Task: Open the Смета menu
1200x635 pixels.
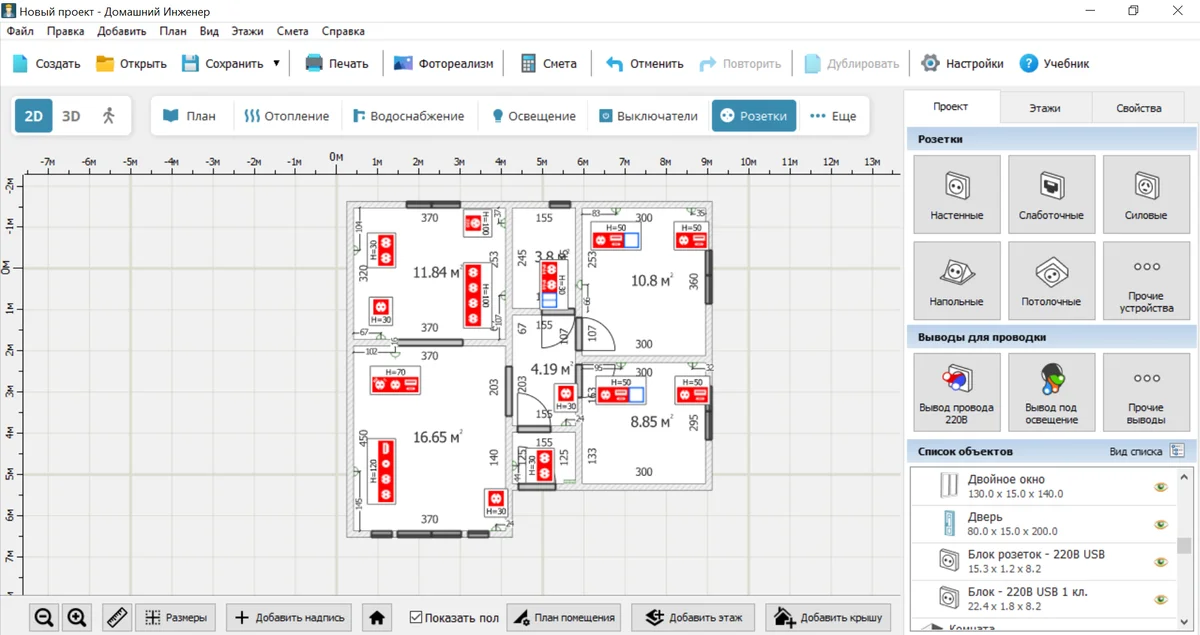Action: tap(292, 31)
